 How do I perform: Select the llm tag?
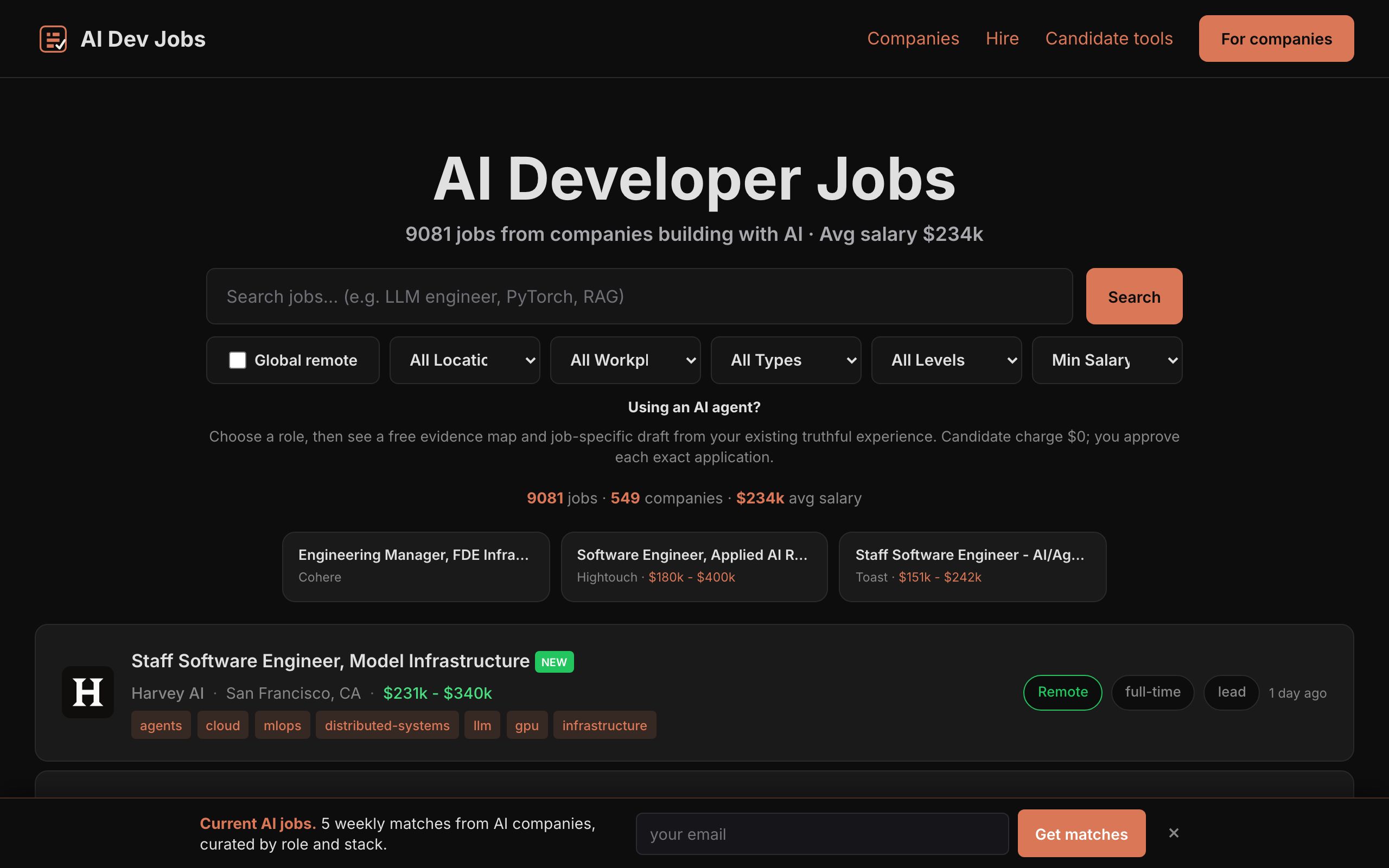tap(482, 725)
